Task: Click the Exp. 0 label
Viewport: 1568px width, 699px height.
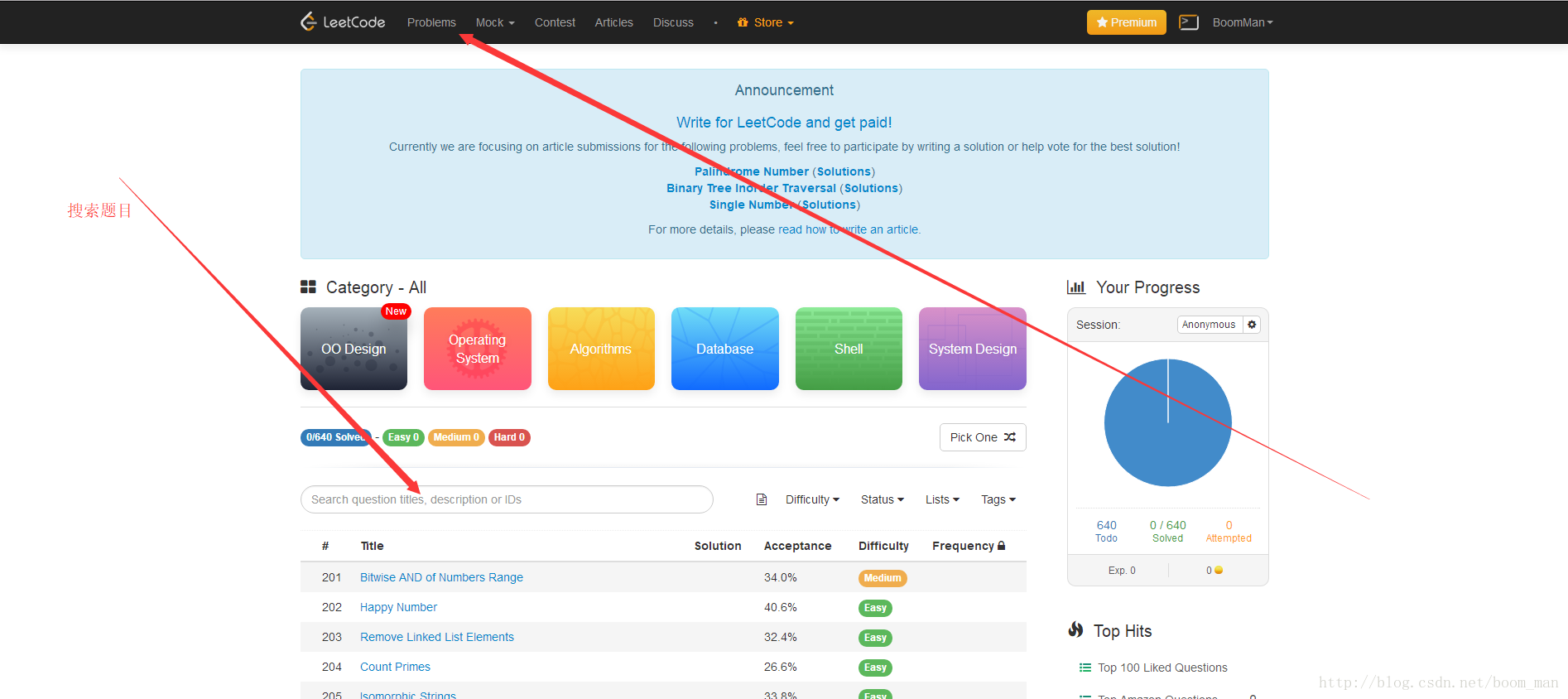Action: (1122, 571)
